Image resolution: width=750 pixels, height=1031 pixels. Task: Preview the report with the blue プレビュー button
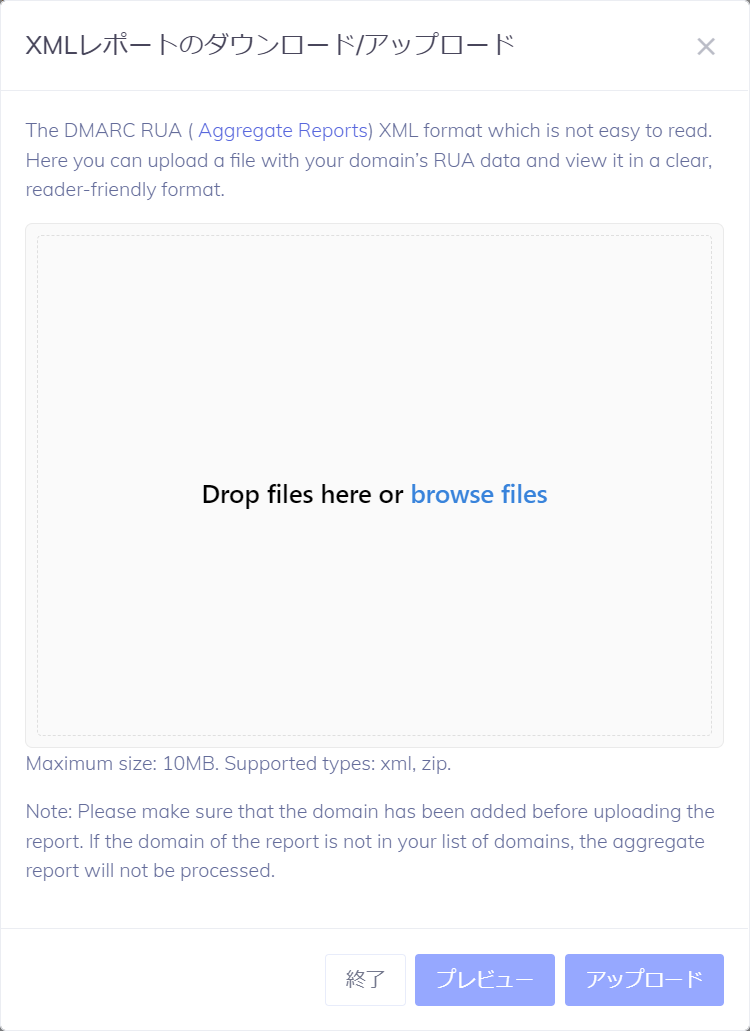coord(485,980)
